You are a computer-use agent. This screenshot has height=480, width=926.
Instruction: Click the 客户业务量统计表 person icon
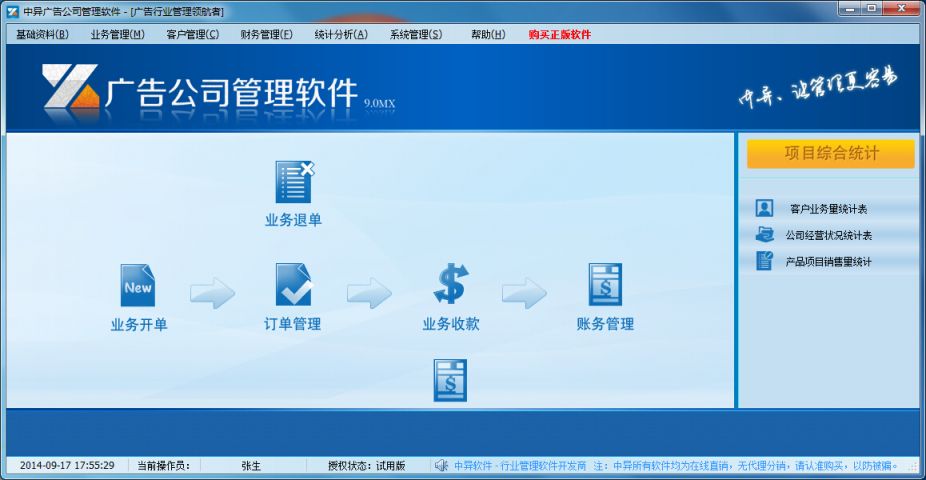point(765,209)
